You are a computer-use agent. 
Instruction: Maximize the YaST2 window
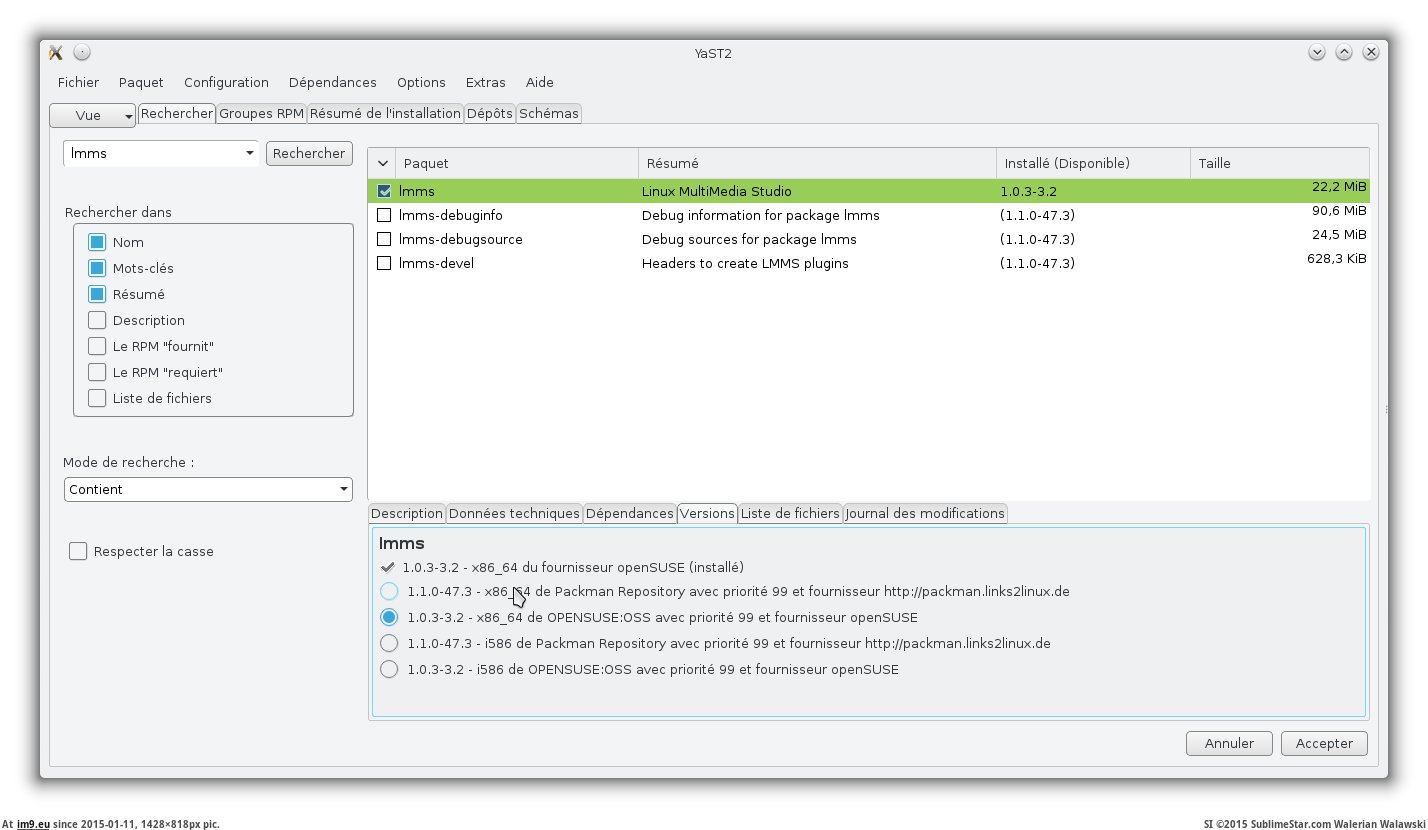(1344, 53)
